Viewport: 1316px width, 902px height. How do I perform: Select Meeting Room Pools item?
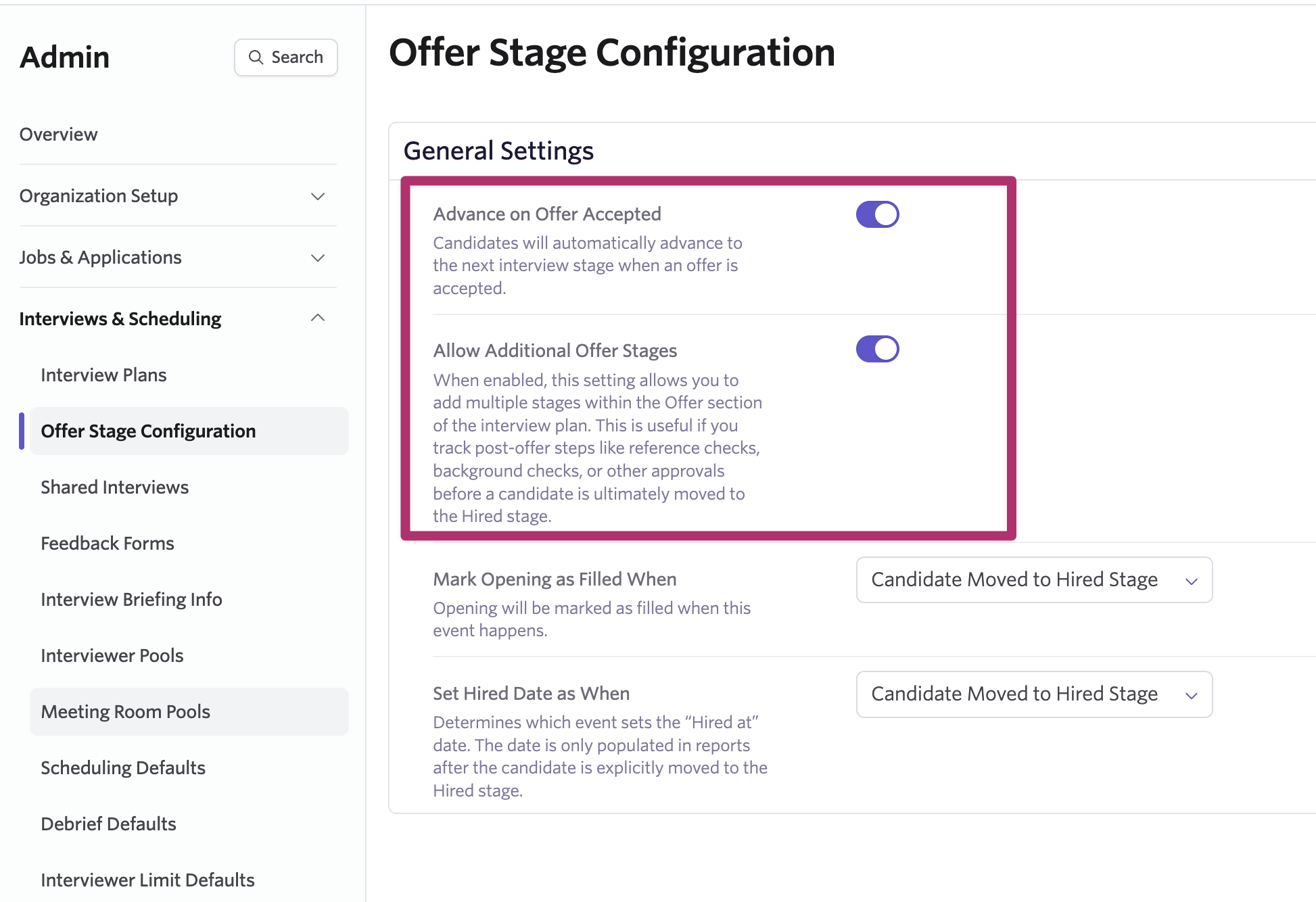[125, 711]
